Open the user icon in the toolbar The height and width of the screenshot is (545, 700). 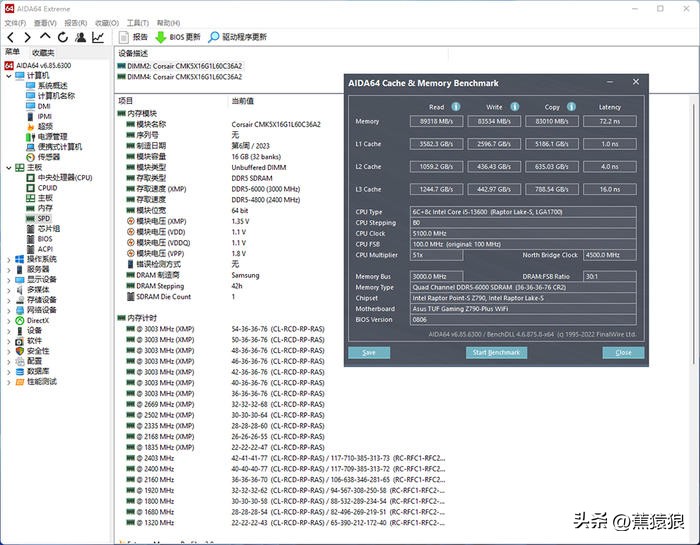point(80,37)
